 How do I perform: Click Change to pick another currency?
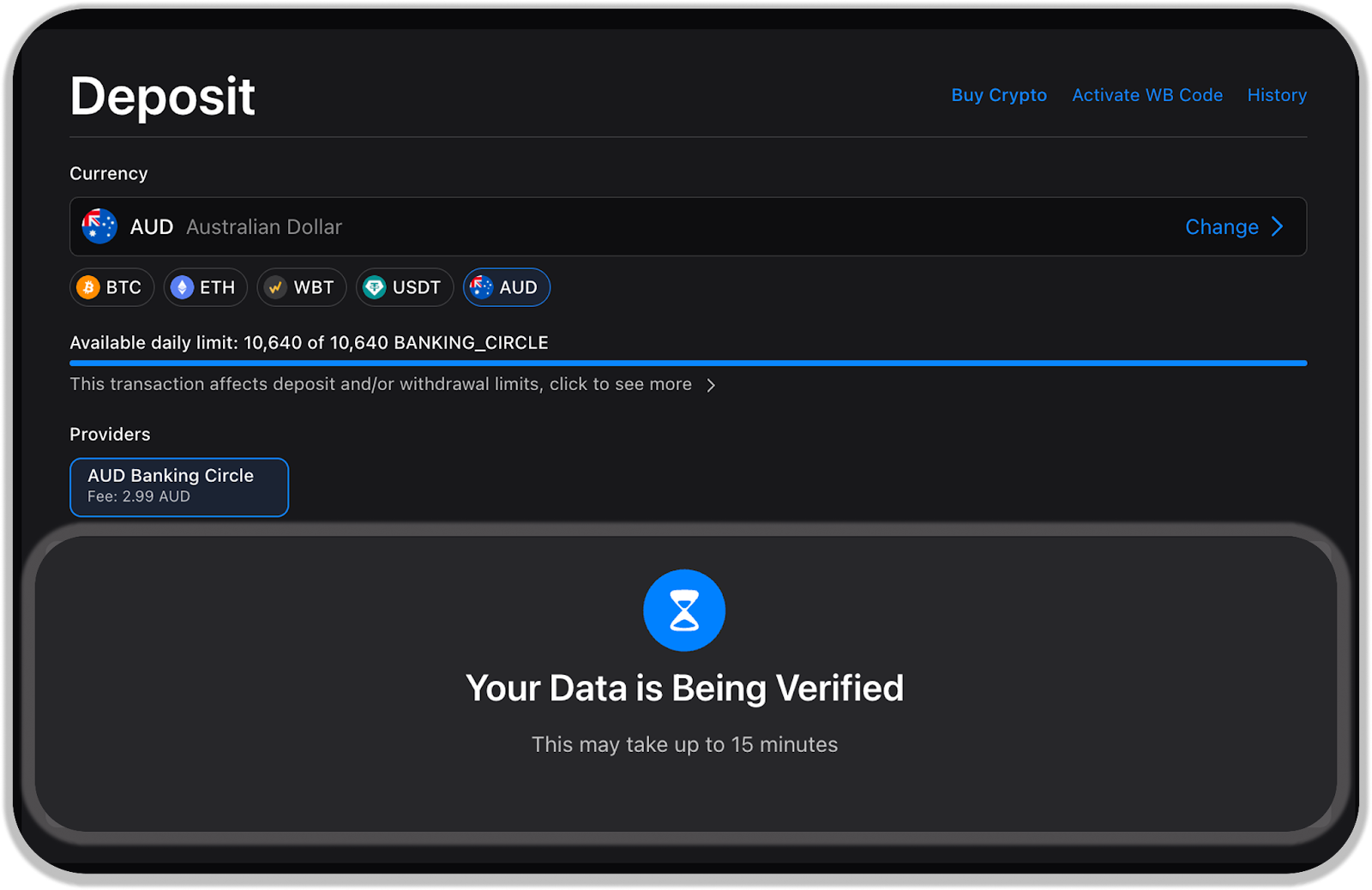click(x=1221, y=226)
